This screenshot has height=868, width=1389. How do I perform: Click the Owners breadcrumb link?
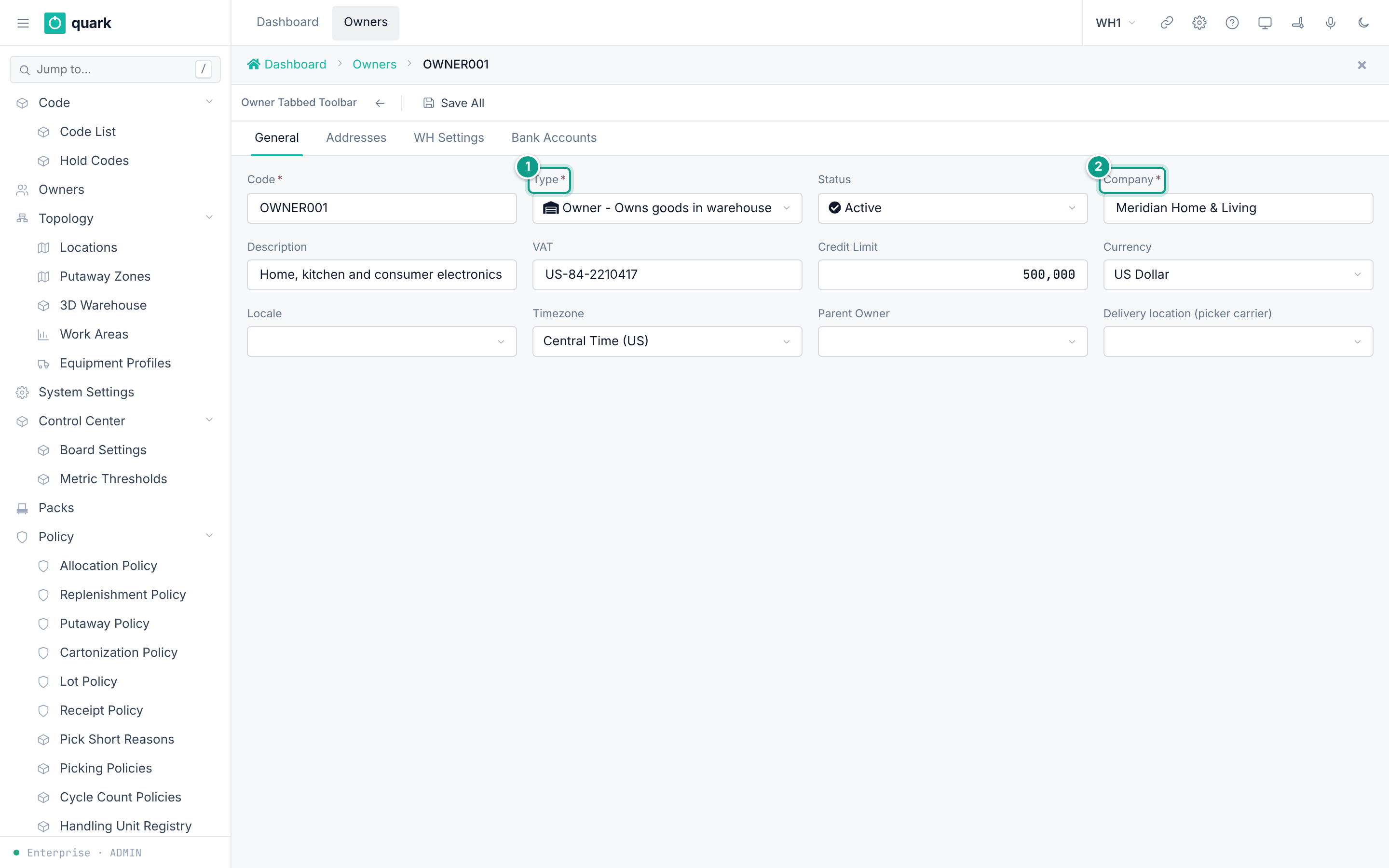(374, 64)
